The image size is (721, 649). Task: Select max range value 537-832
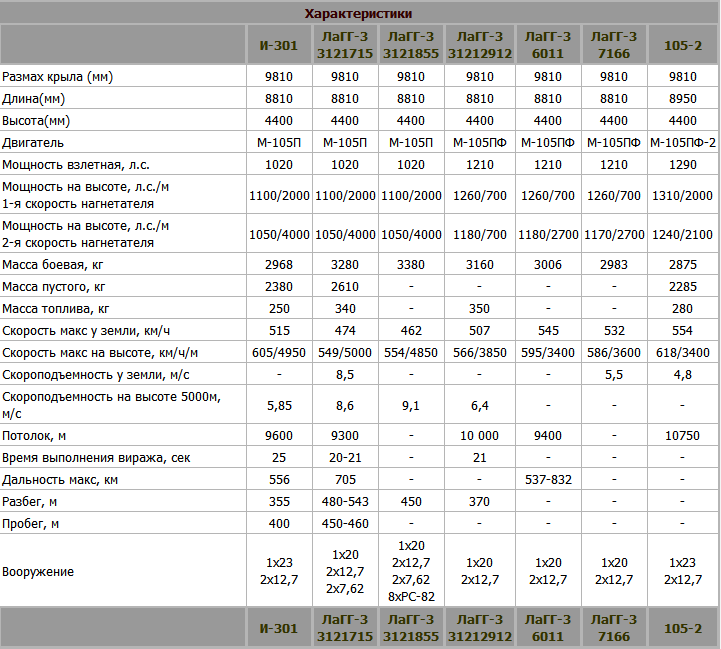click(x=548, y=480)
